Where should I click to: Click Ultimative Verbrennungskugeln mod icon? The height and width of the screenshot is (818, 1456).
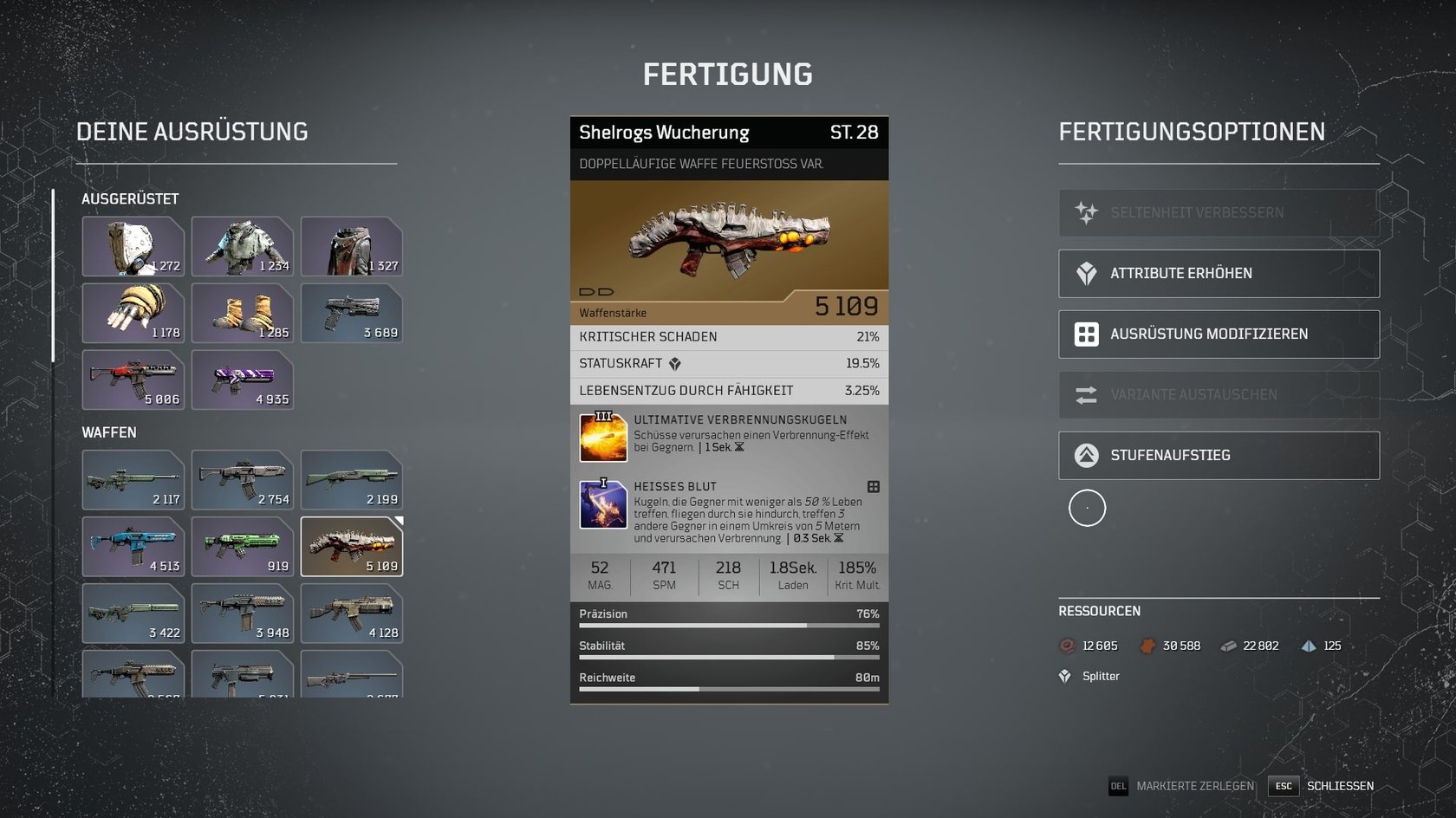coord(603,438)
